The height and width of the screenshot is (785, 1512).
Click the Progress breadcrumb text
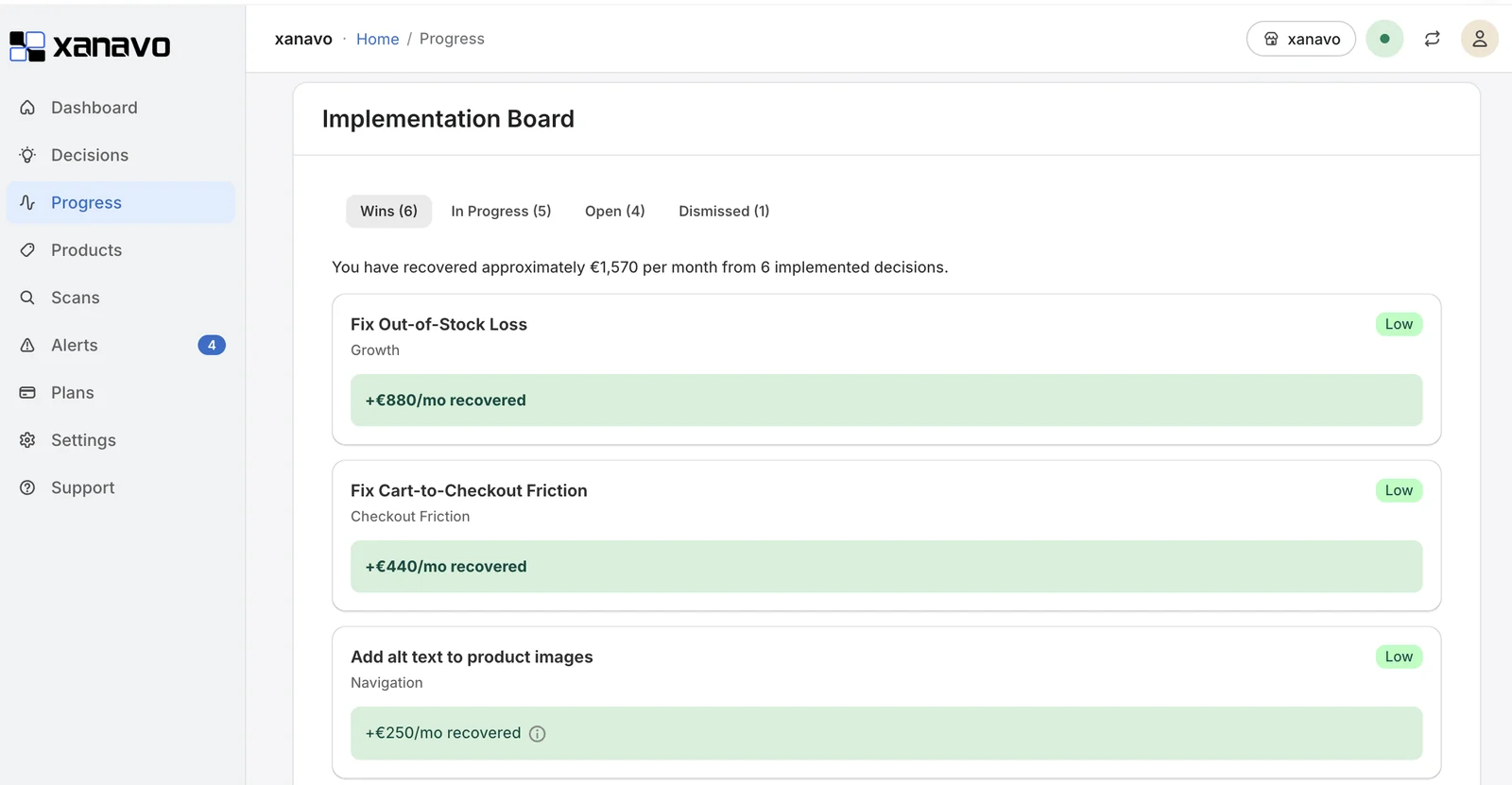452,39
